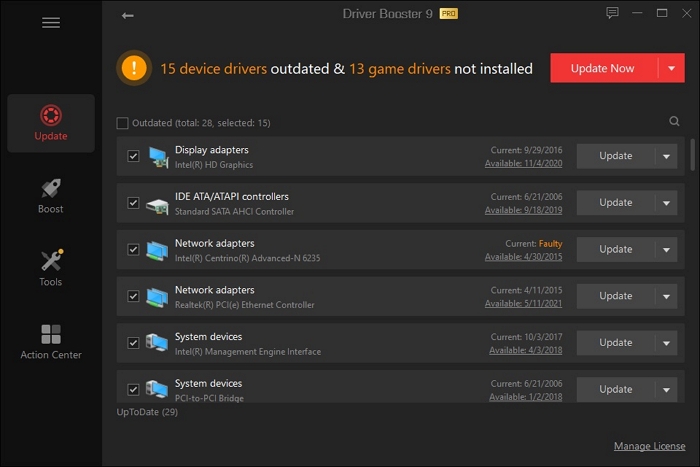Click the 13 game drivers text
This screenshot has height=467, width=700.
(400, 69)
